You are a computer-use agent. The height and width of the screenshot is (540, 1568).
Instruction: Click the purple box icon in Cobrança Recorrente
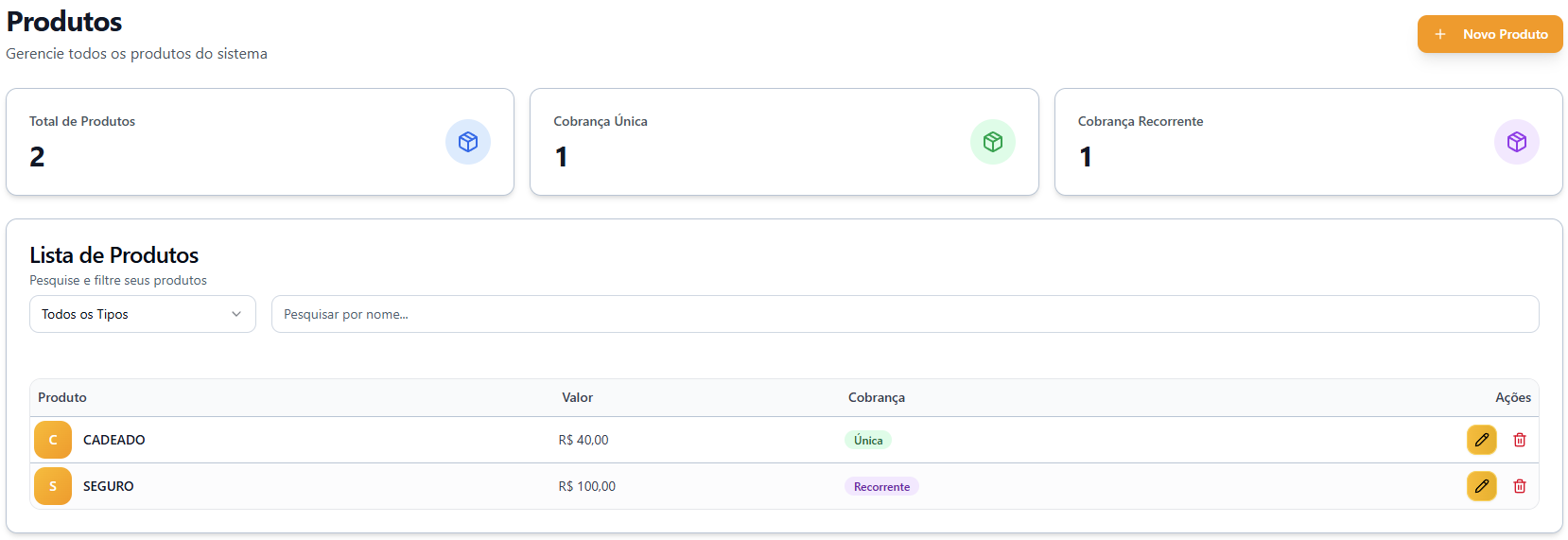pyautogui.click(x=1516, y=142)
